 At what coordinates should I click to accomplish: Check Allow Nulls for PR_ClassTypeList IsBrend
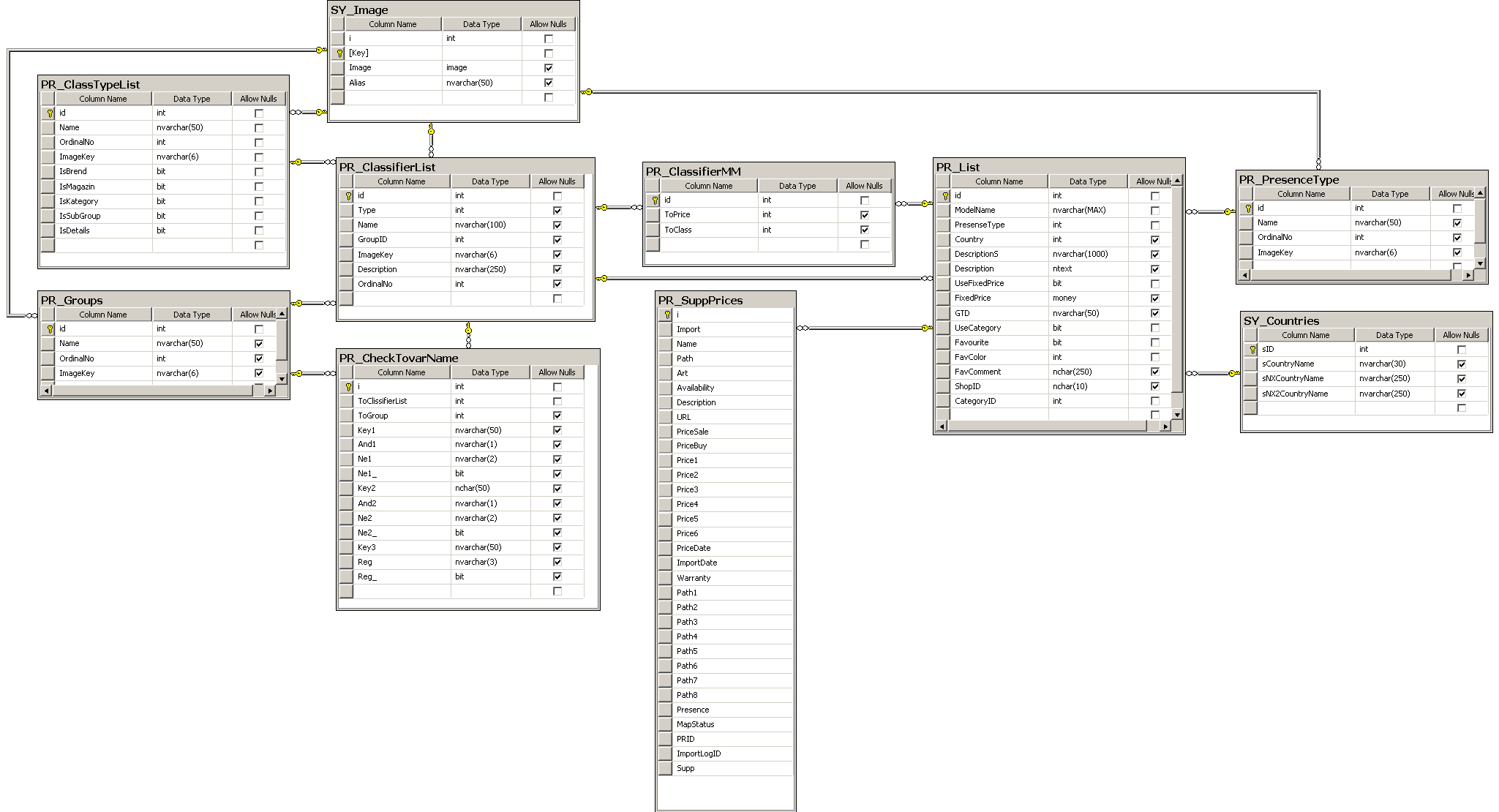[x=258, y=172]
